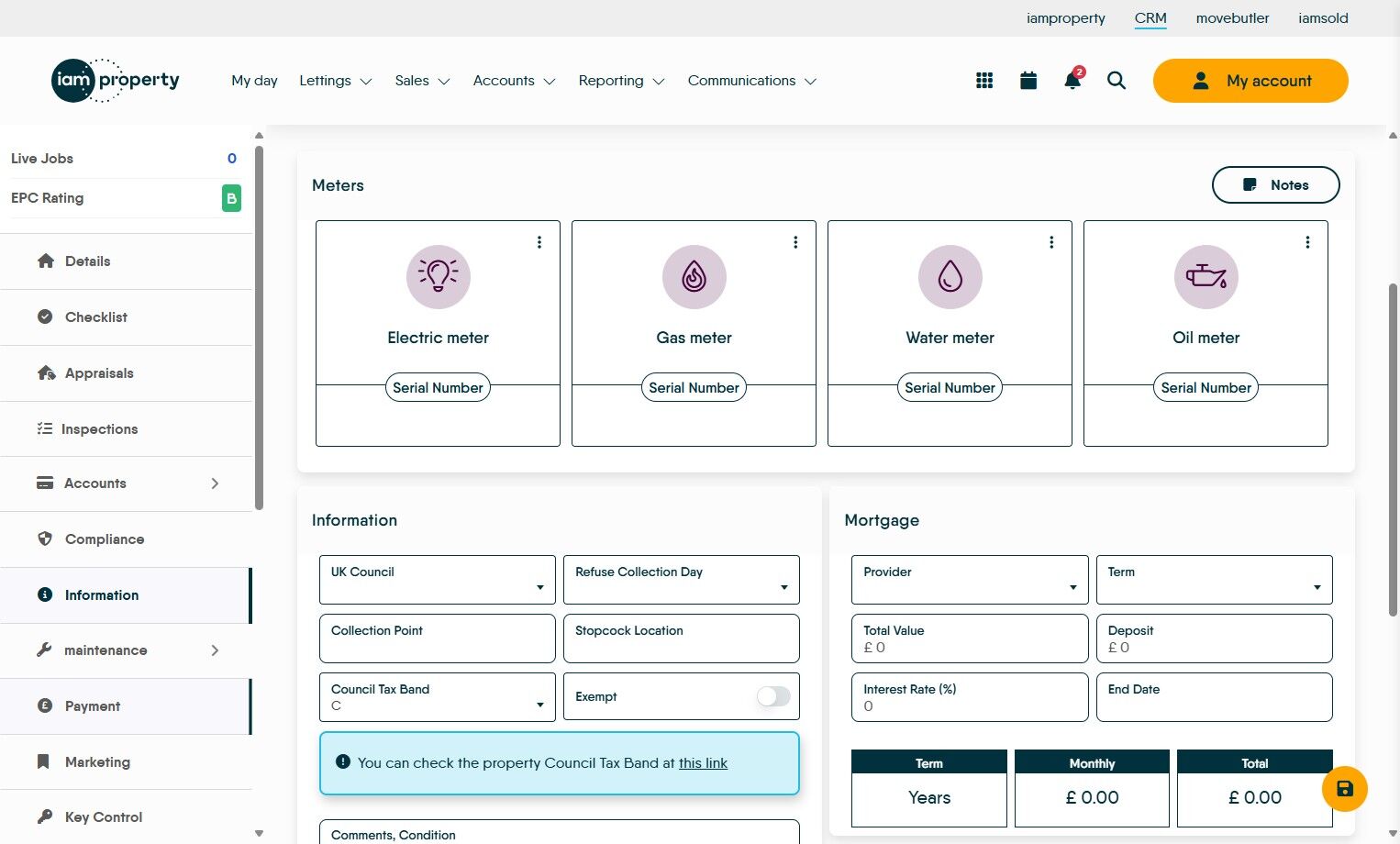1400x844 pixels.
Task: Open the apps grid icon
Action: (984, 81)
